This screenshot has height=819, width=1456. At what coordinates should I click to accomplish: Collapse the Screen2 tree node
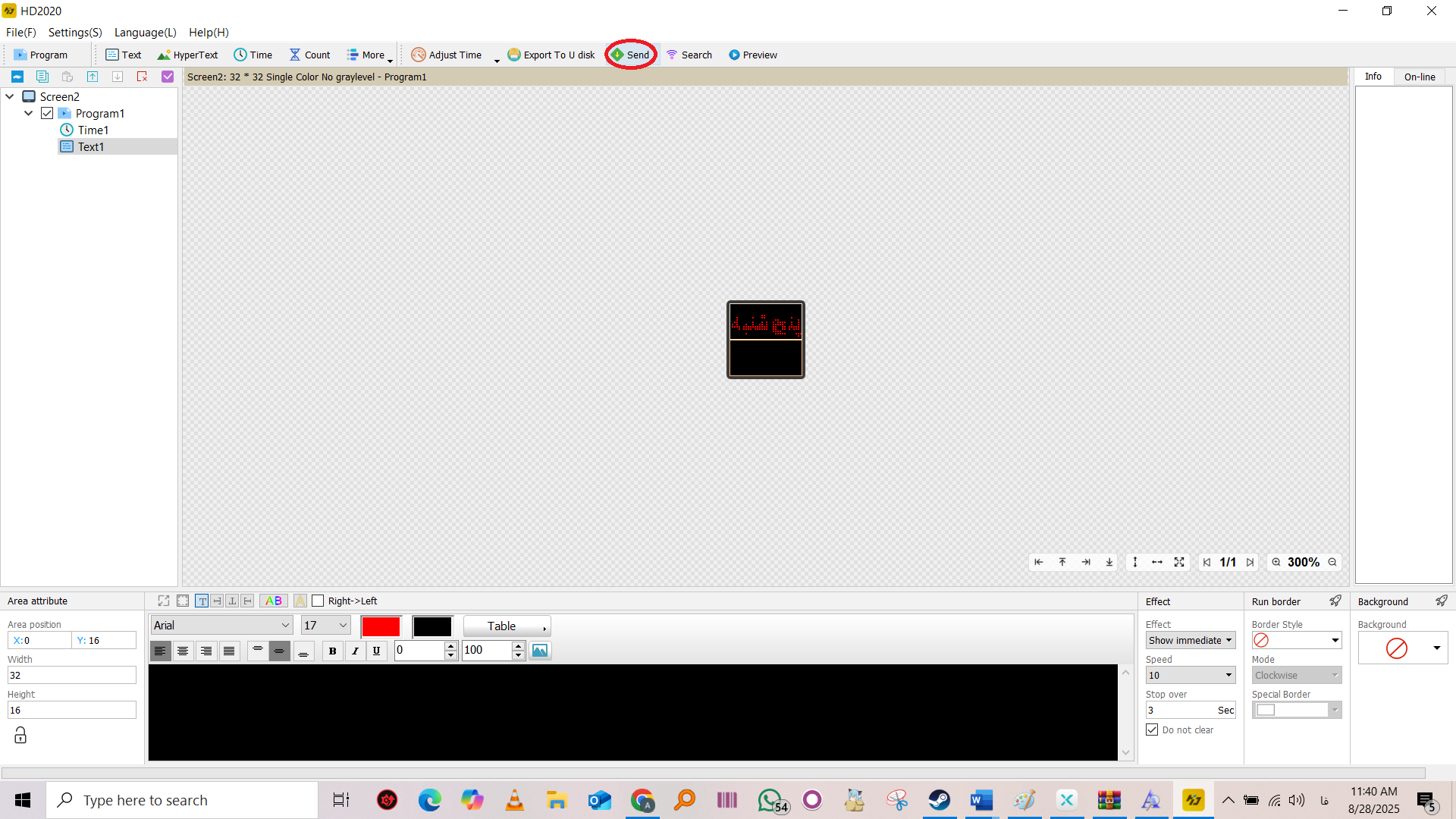(x=10, y=96)
